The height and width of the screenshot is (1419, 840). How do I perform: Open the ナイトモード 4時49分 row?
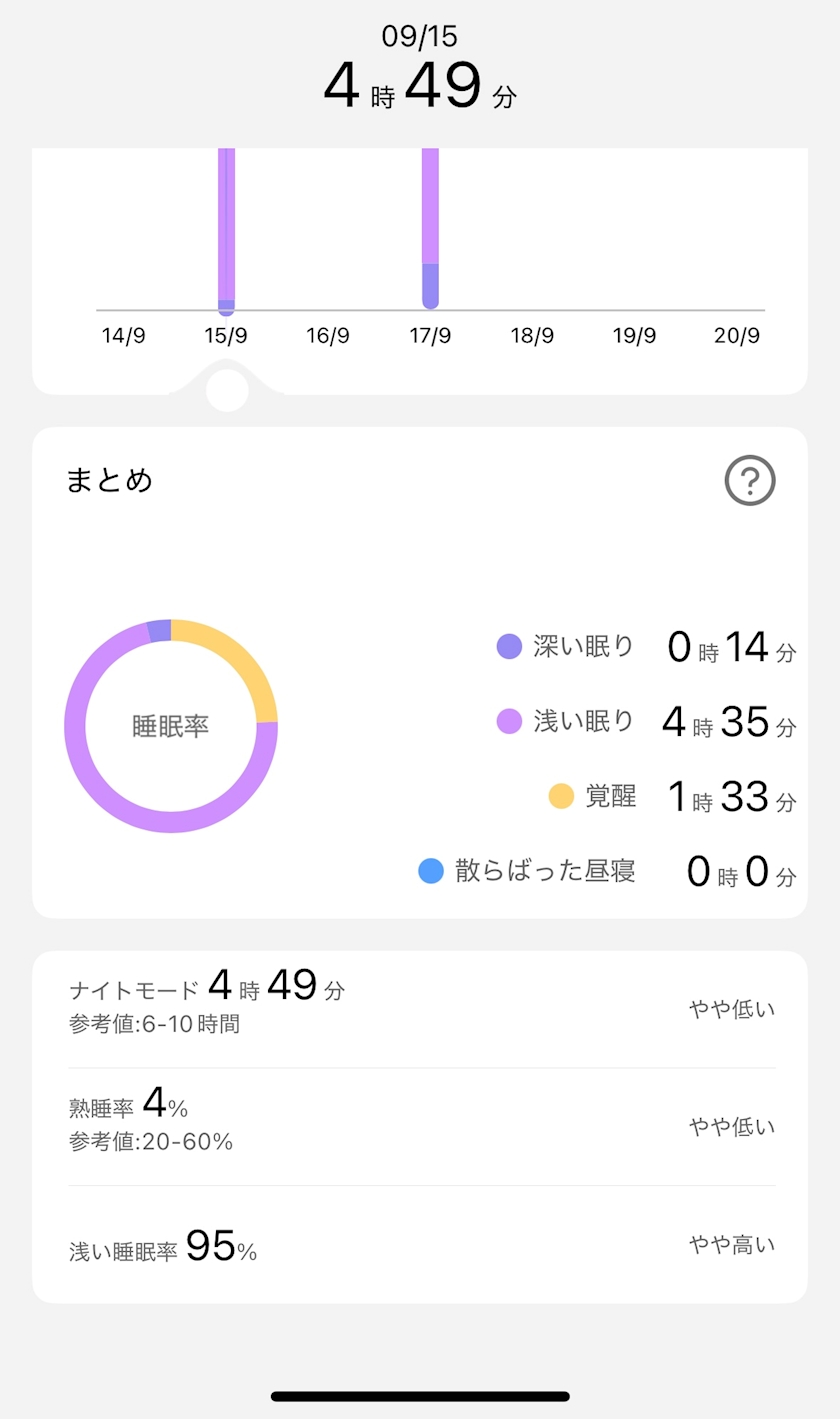point(420,1008)
